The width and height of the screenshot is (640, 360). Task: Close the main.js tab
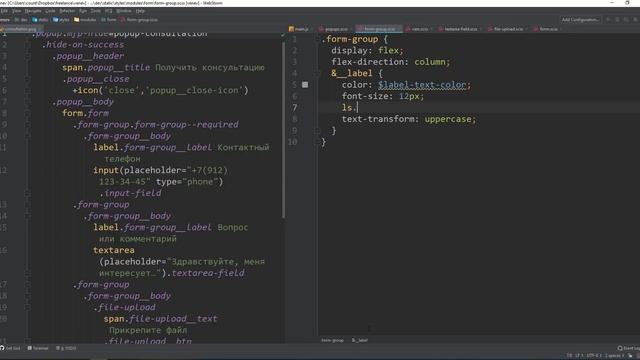coord(312,29)
